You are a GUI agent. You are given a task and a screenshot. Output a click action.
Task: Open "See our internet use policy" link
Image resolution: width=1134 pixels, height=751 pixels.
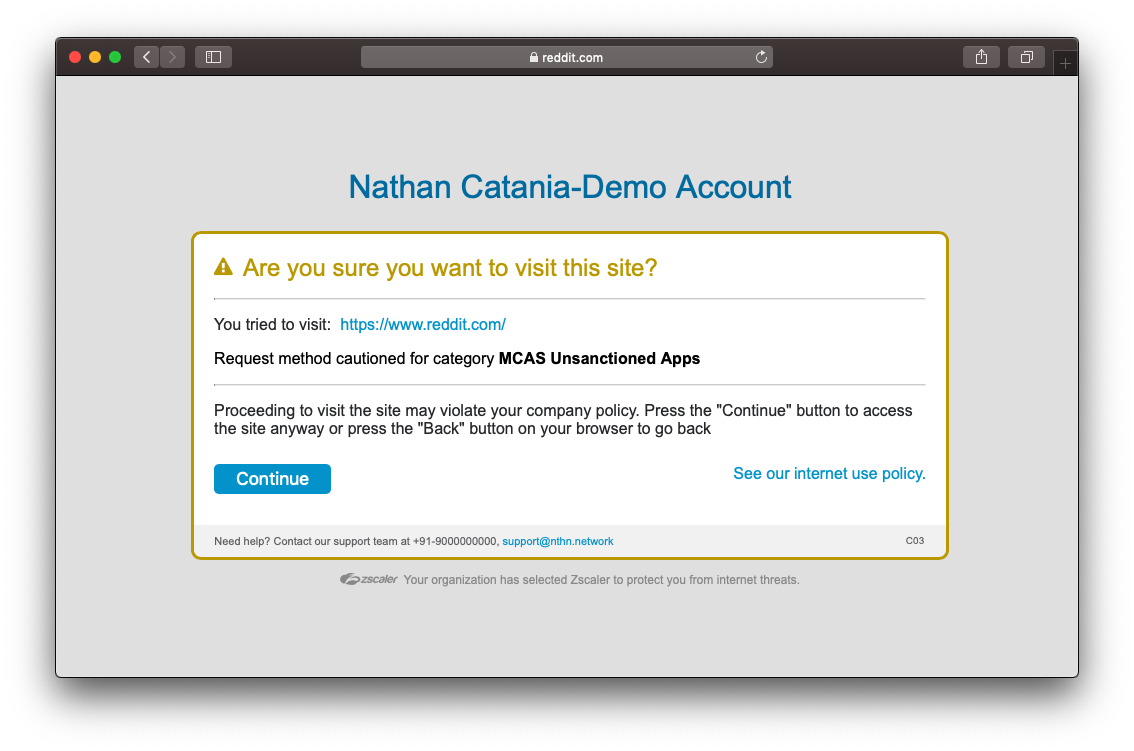(829, 473)
